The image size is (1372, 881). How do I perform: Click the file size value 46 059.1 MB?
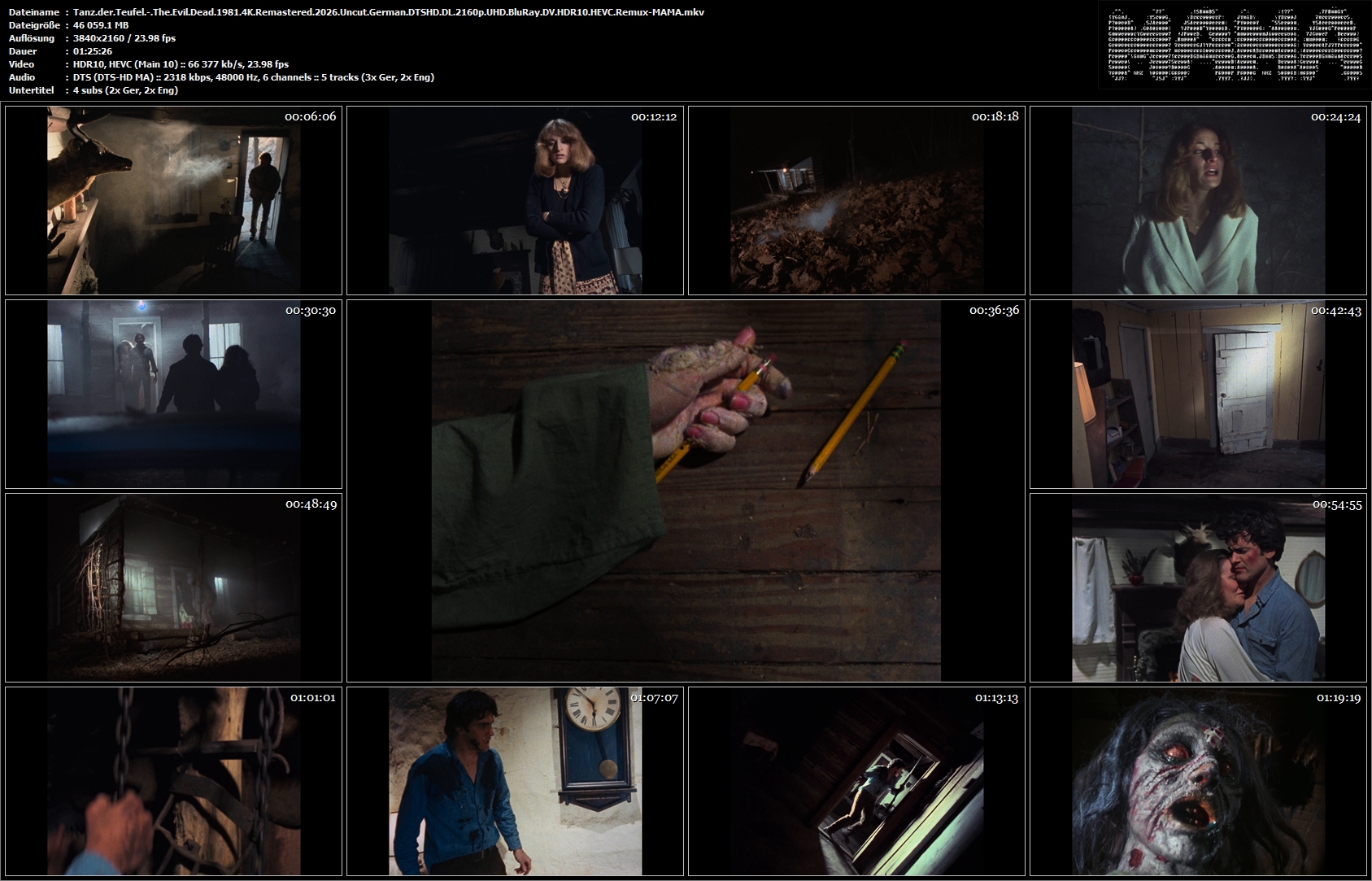point(101,25)
